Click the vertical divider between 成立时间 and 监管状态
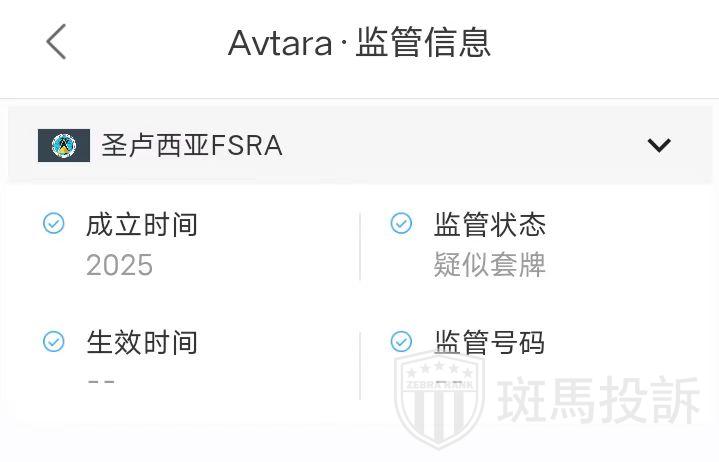This screenshot has height=462, width=719. coord(360,246)
